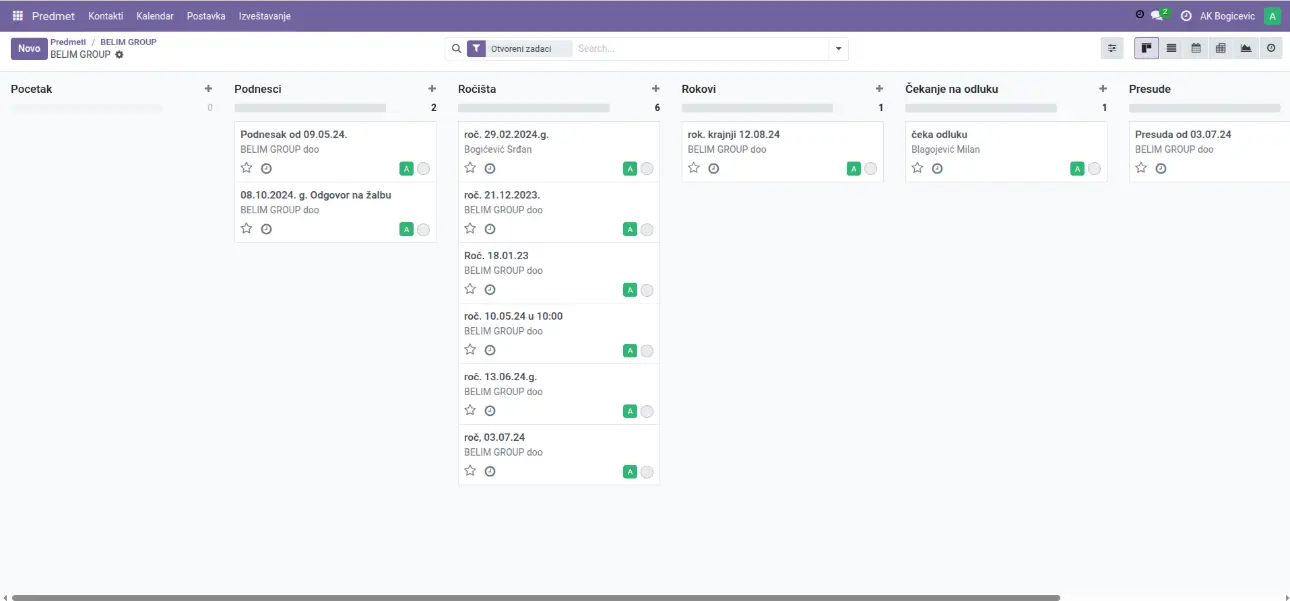
Task: Open the chat messages notification icon
Action: pyautogui.click(x=1157, y=16)
